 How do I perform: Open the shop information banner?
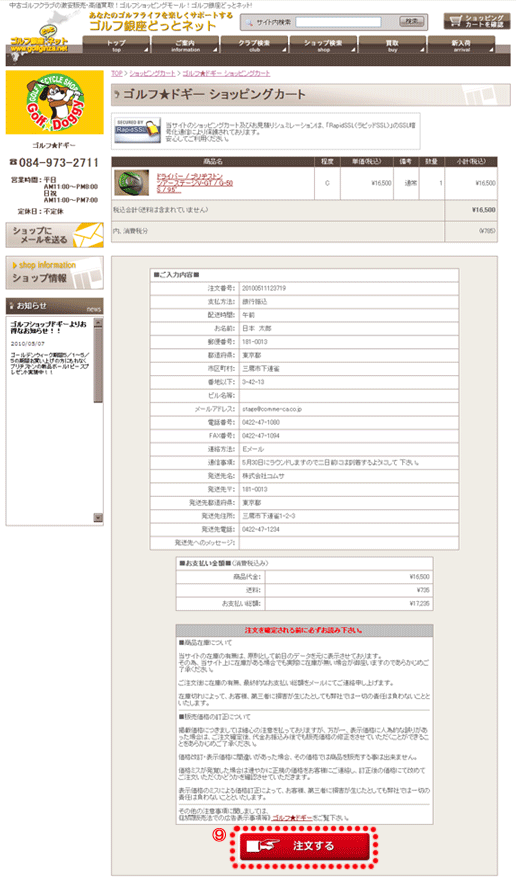tap(54, 273)
